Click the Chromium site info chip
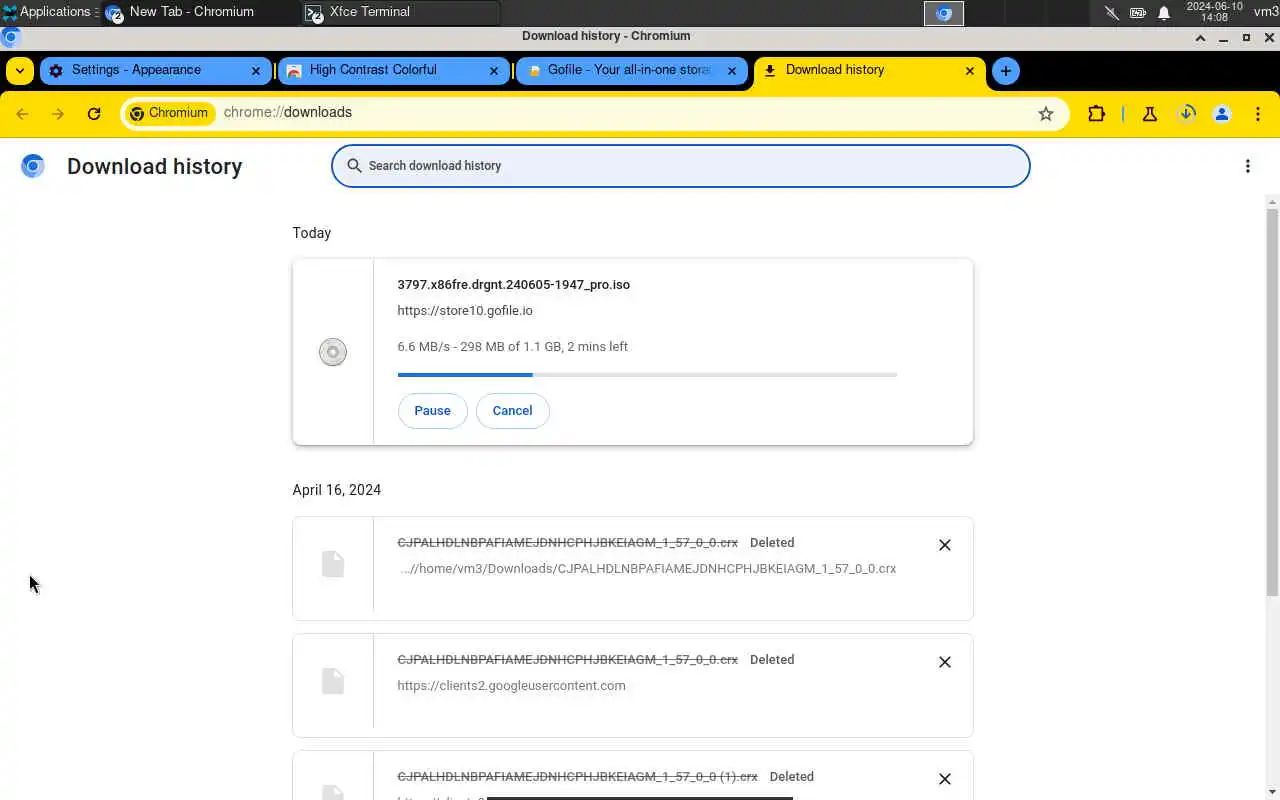1280x800 pixels. [x=169, y=113]
